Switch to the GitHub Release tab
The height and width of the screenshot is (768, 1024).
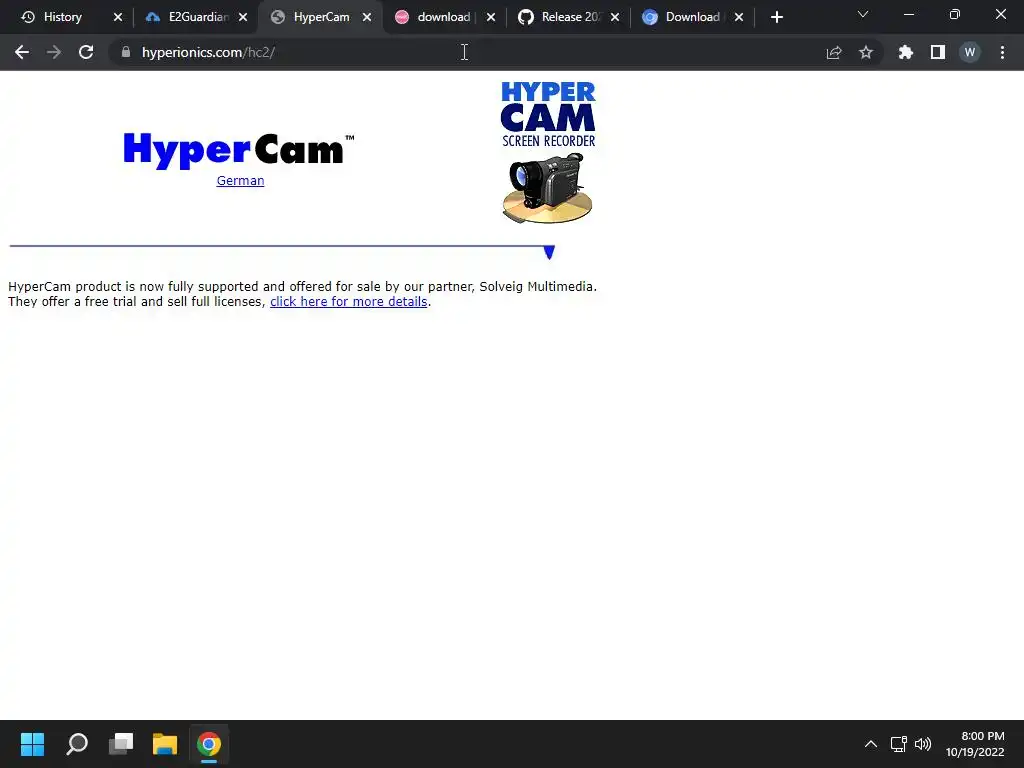[571, 17]
